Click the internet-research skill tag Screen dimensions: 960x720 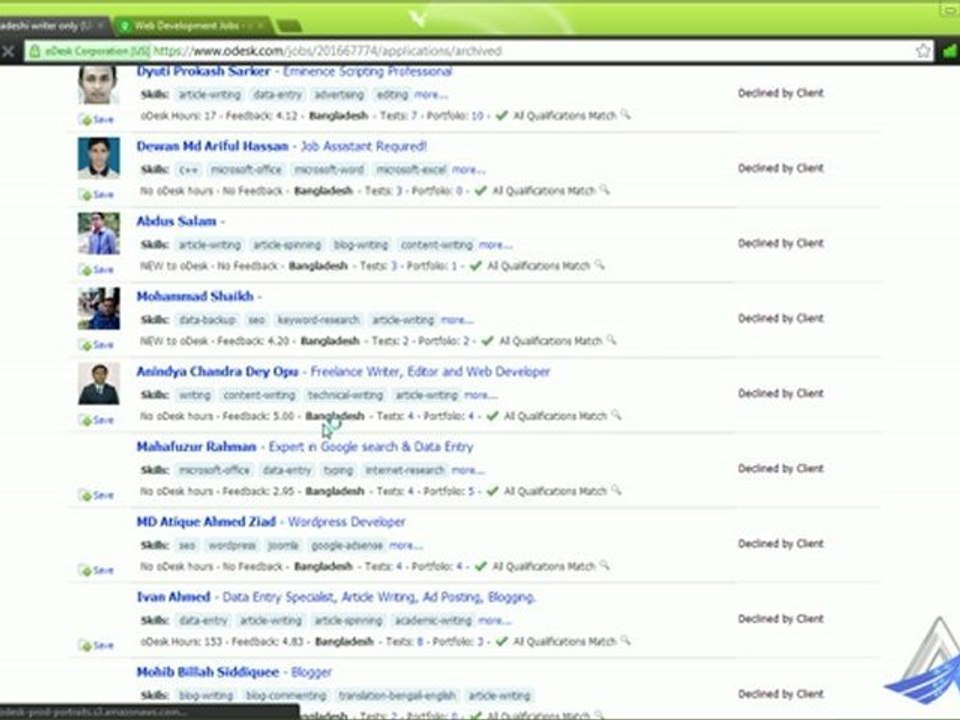(405, 470)
